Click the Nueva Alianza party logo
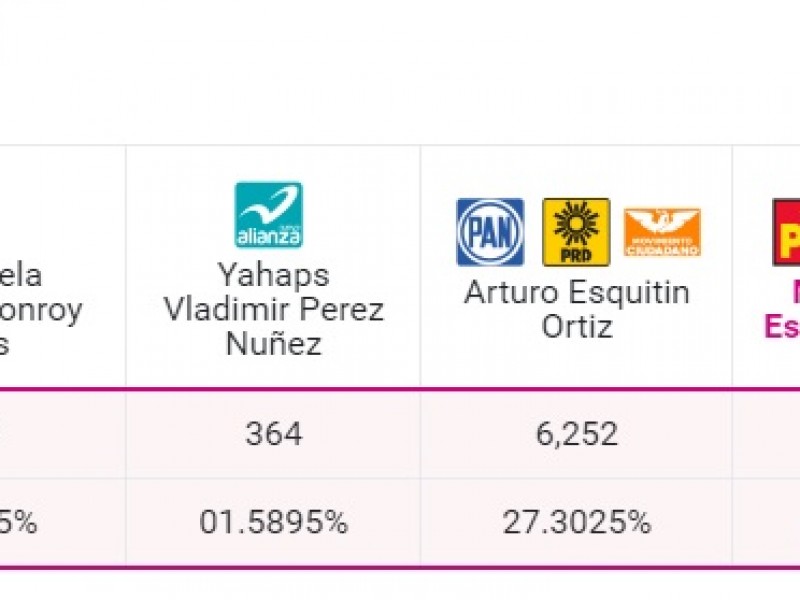800x600 pixels. click(268, 214)
